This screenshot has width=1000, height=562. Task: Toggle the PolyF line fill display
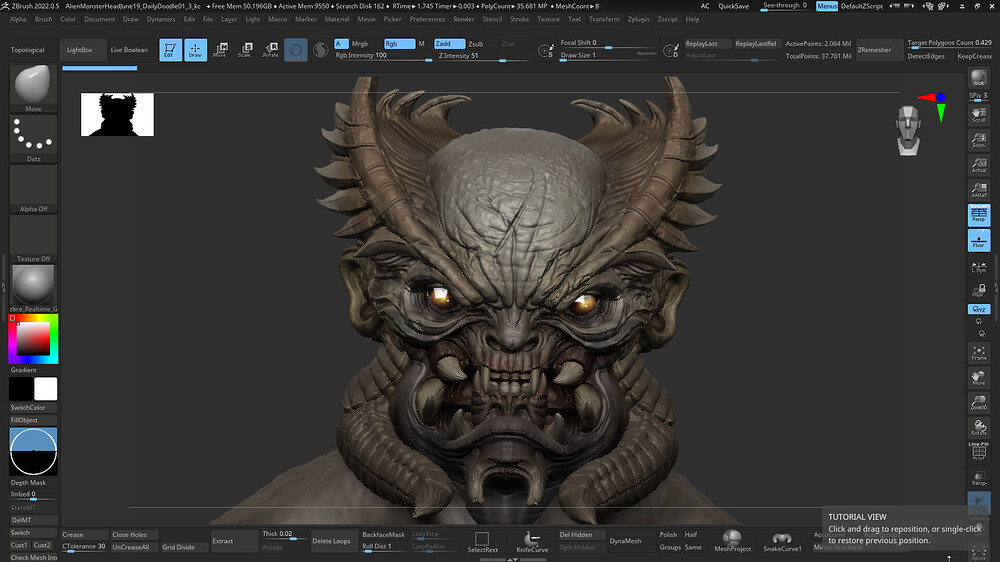point(978,452)
